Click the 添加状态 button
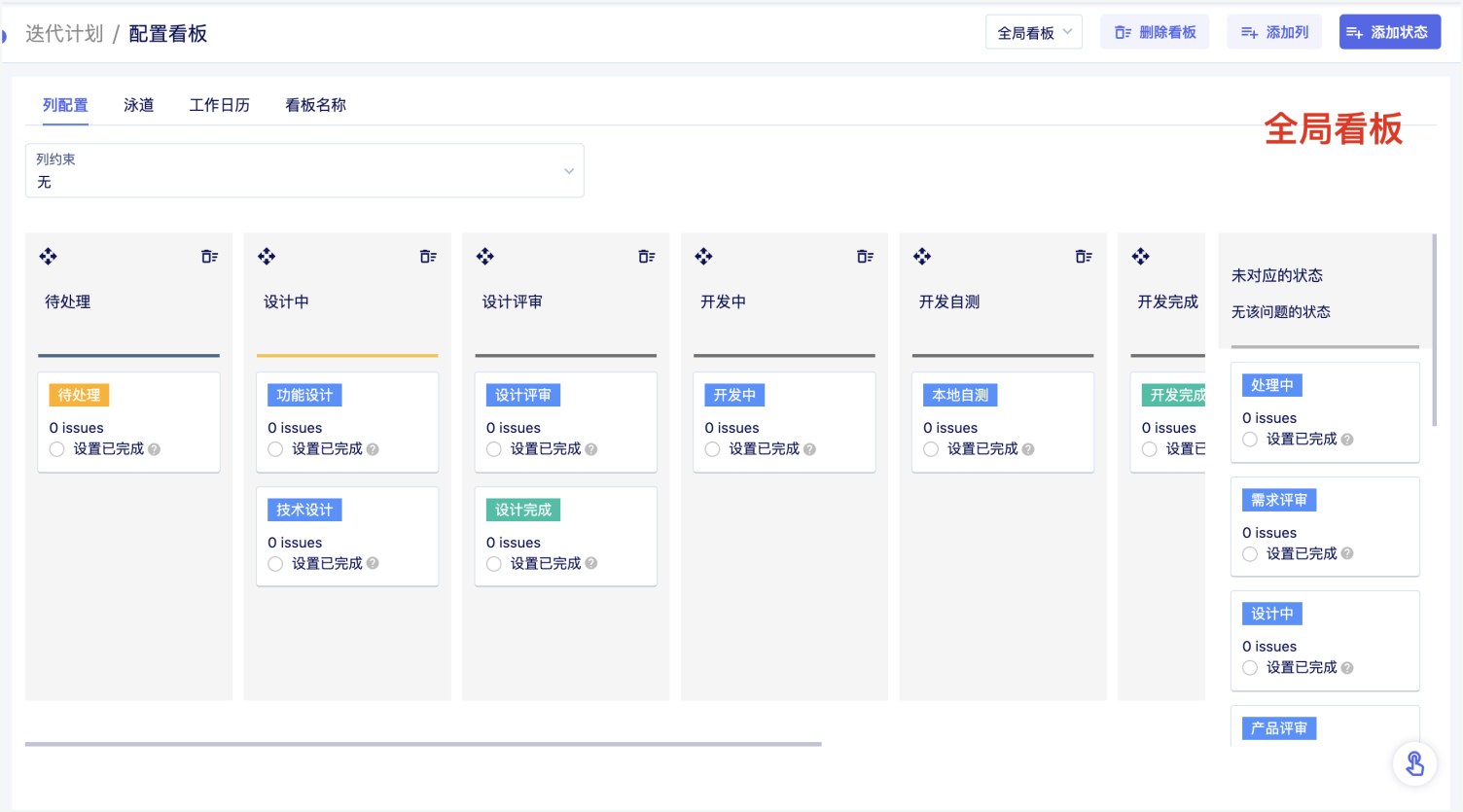The width and height of the screenshot is (1463, 812). [1390, 32]
